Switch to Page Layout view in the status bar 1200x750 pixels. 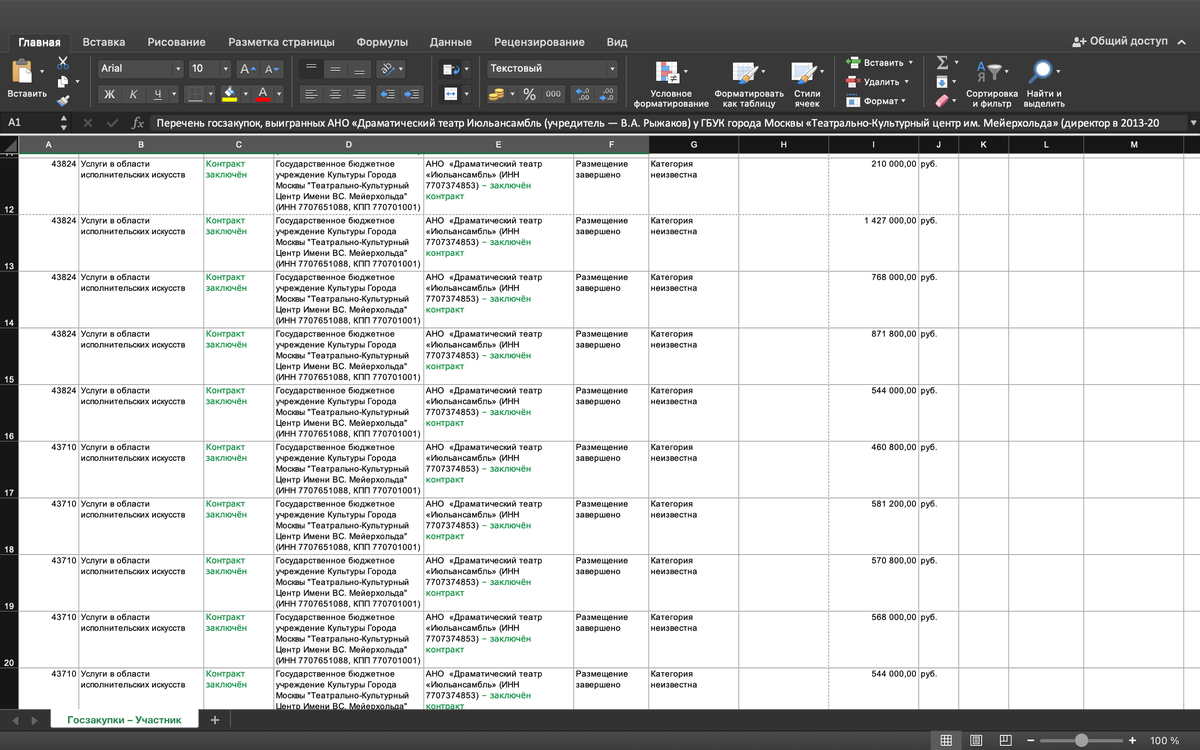[976, 740]
